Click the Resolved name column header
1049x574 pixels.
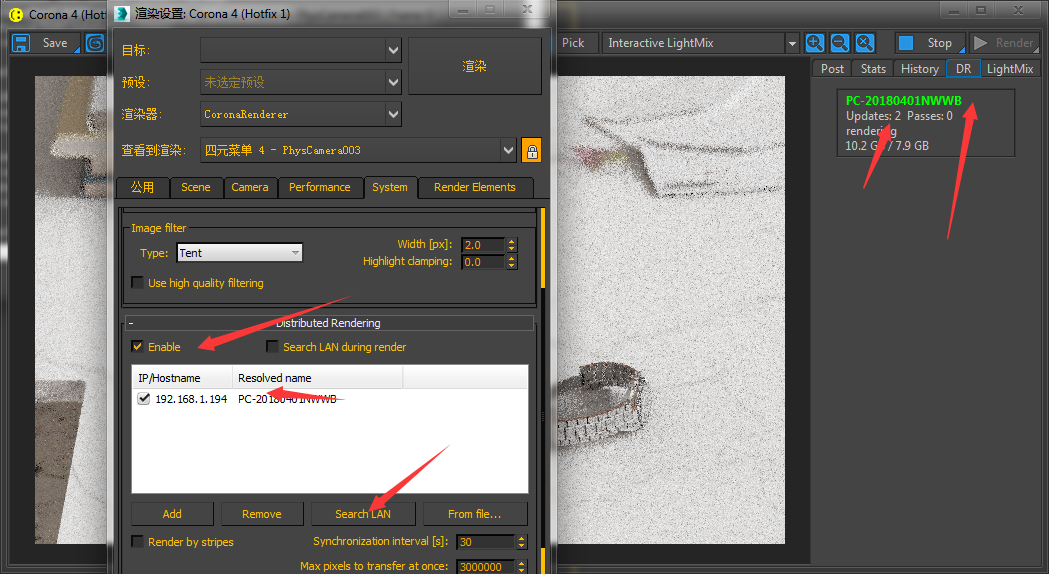click(318, 378)
